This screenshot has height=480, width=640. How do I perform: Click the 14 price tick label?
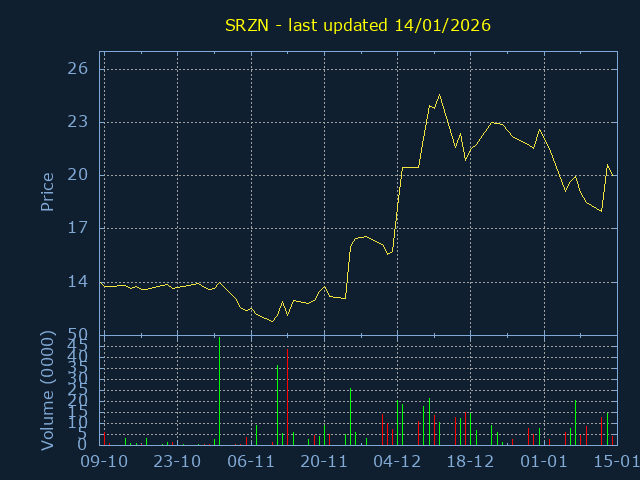[x=78, y=281]
